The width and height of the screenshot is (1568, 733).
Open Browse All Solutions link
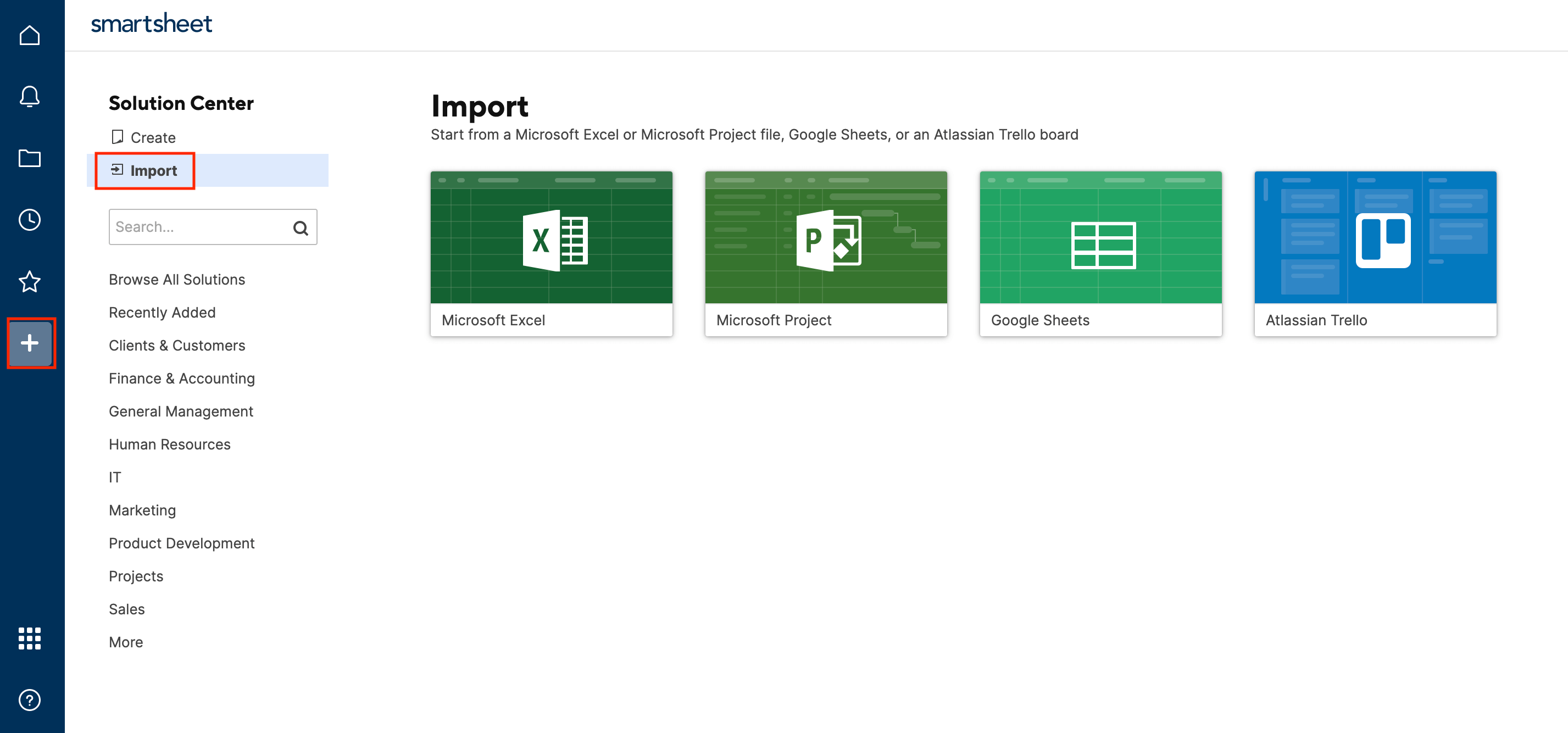[x=176, y=280]
